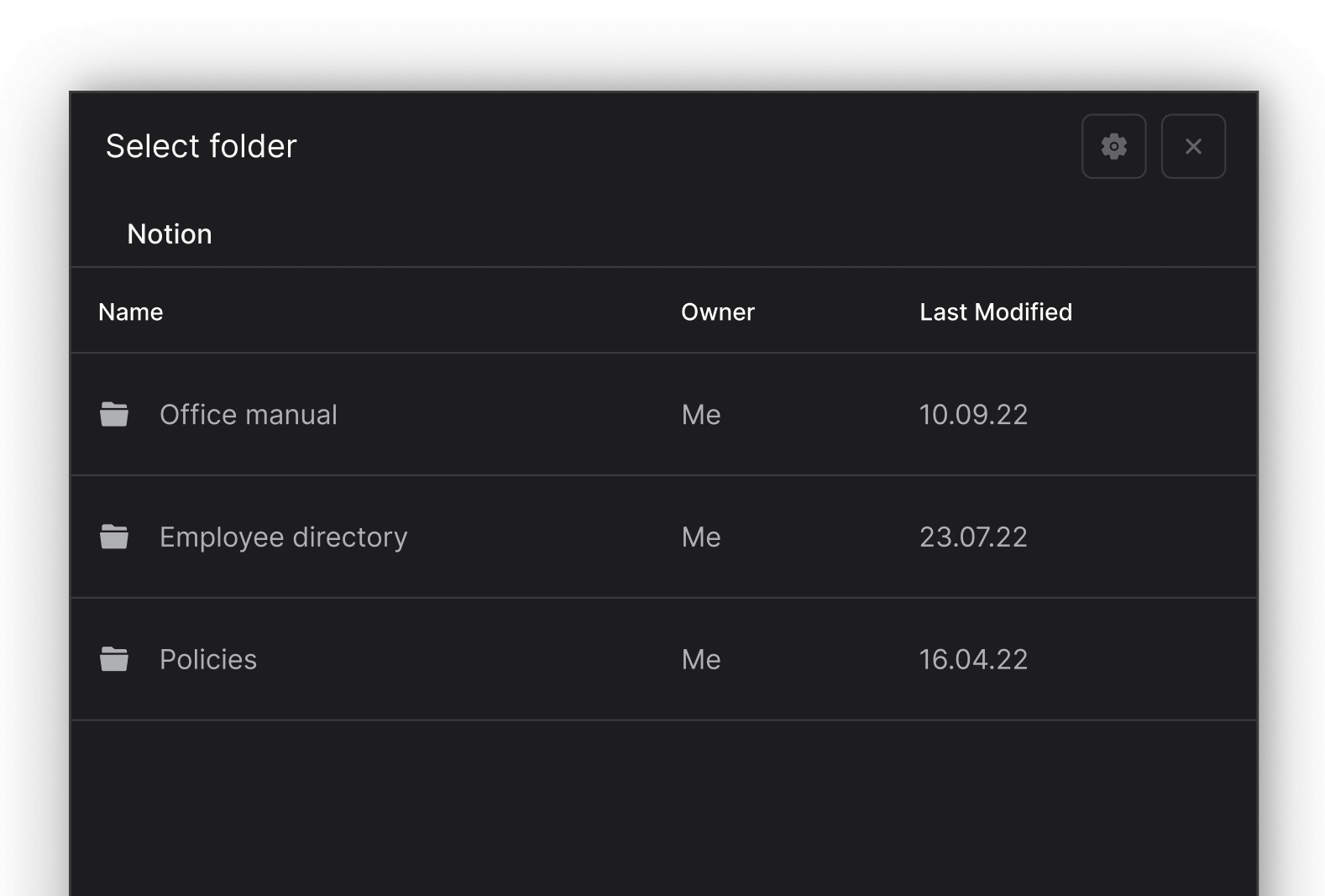
Task: Sort by the Name column header
Action: 131,312
